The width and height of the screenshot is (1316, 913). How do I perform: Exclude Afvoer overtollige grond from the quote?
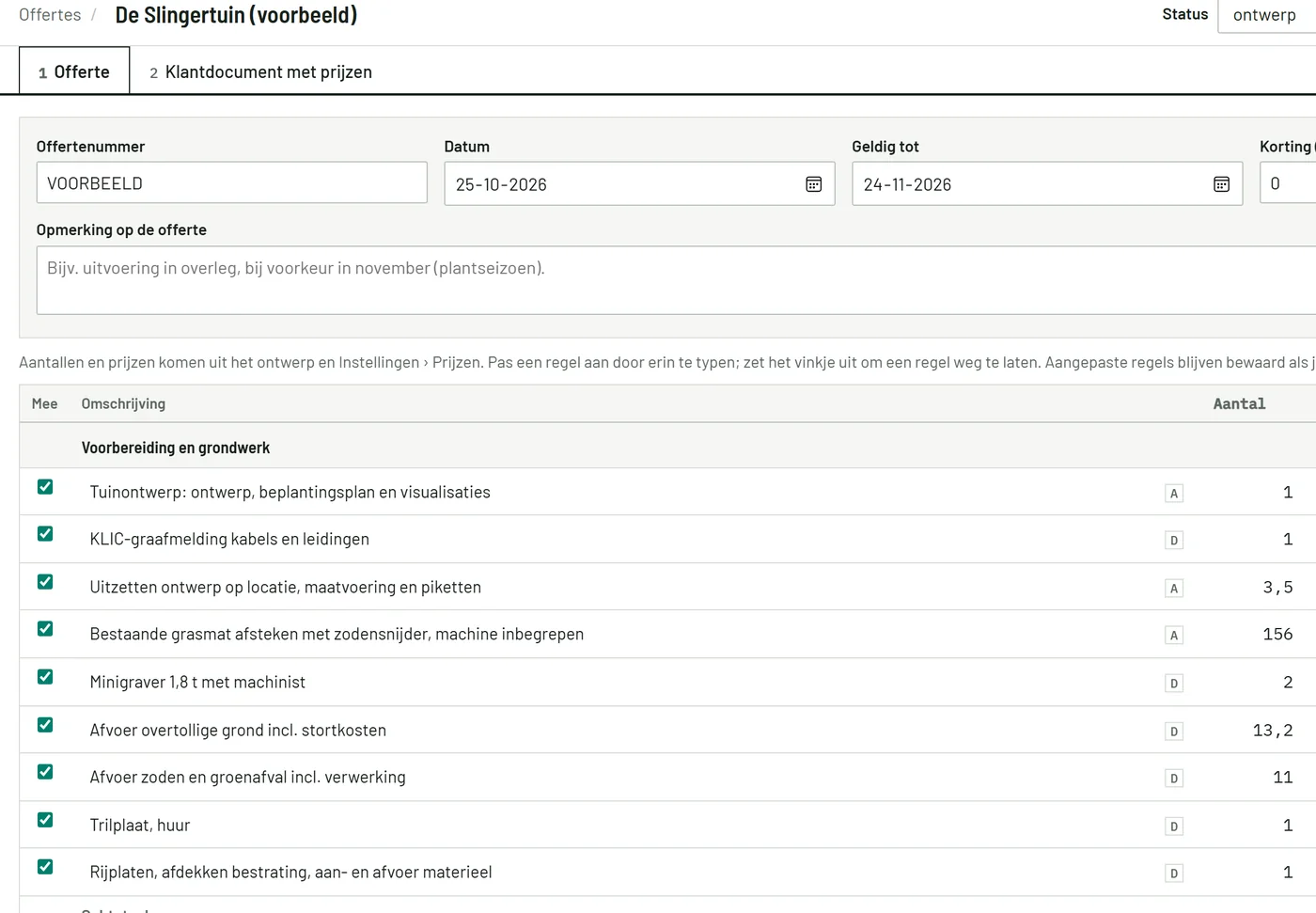(45, 725)
